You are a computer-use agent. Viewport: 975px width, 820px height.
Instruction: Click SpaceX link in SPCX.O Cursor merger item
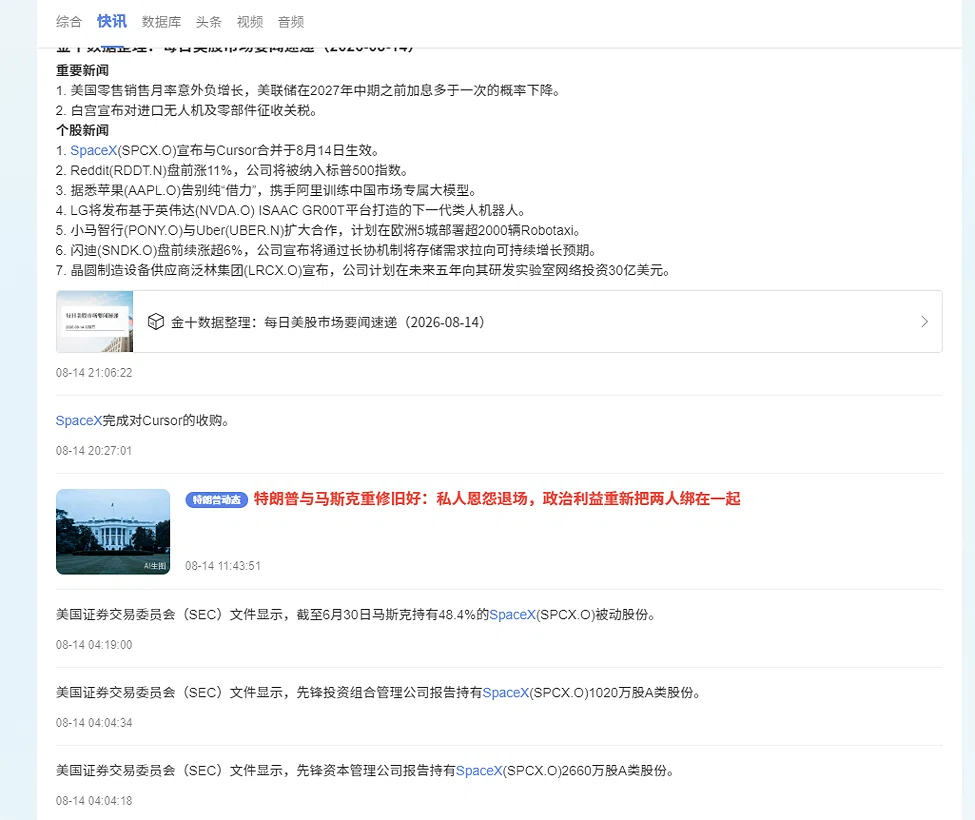[93, 150]
